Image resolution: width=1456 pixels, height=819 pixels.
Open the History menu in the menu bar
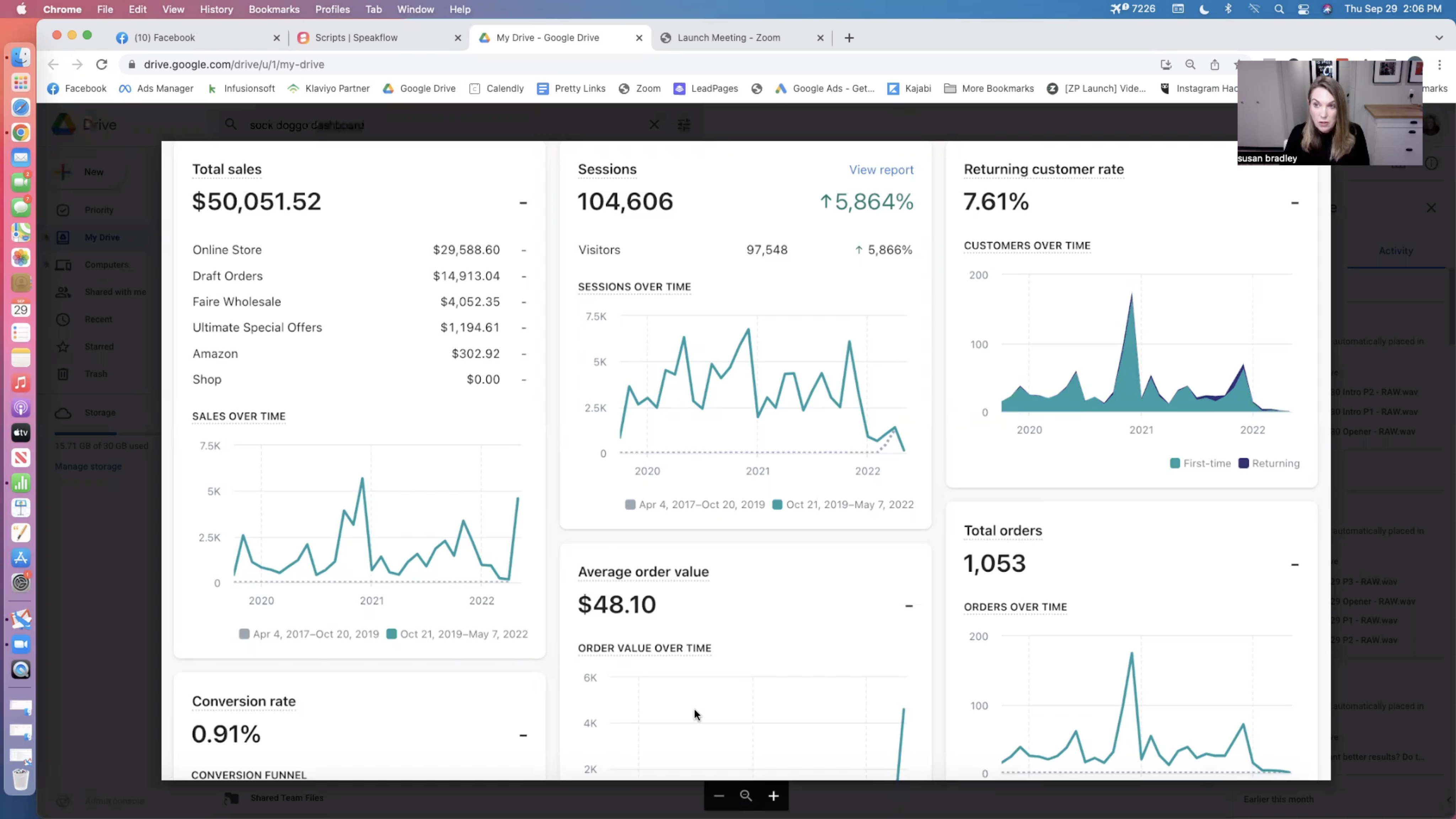click(216, 9)
